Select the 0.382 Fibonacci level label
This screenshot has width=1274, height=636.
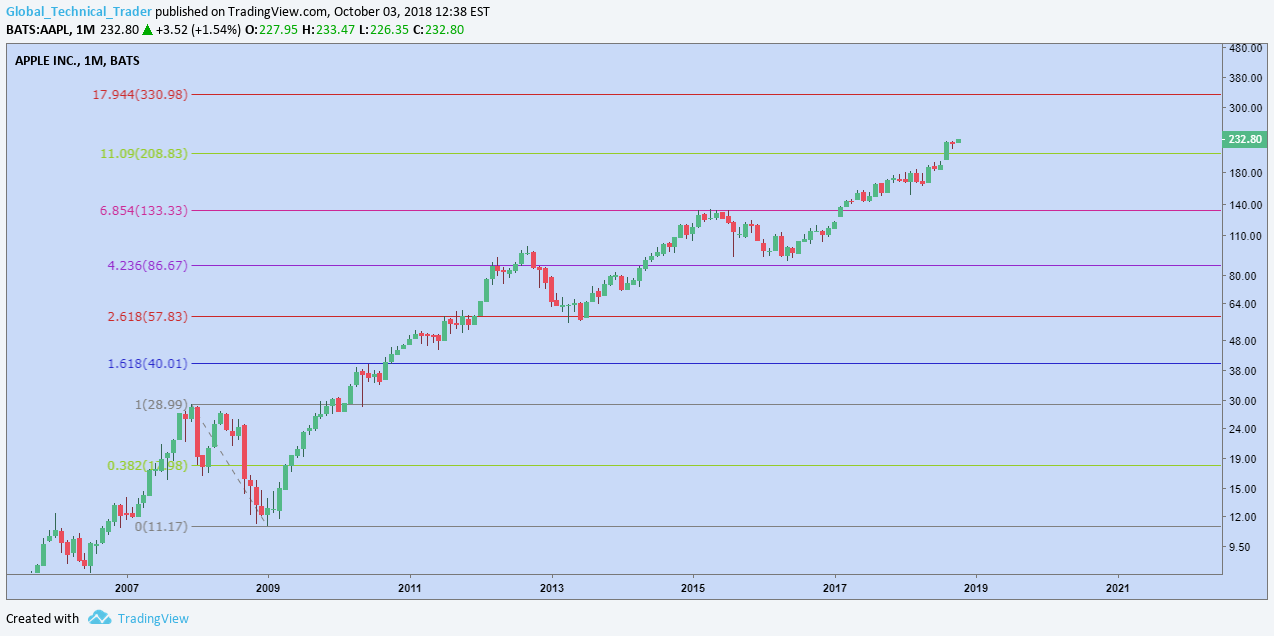coord(147,465)
